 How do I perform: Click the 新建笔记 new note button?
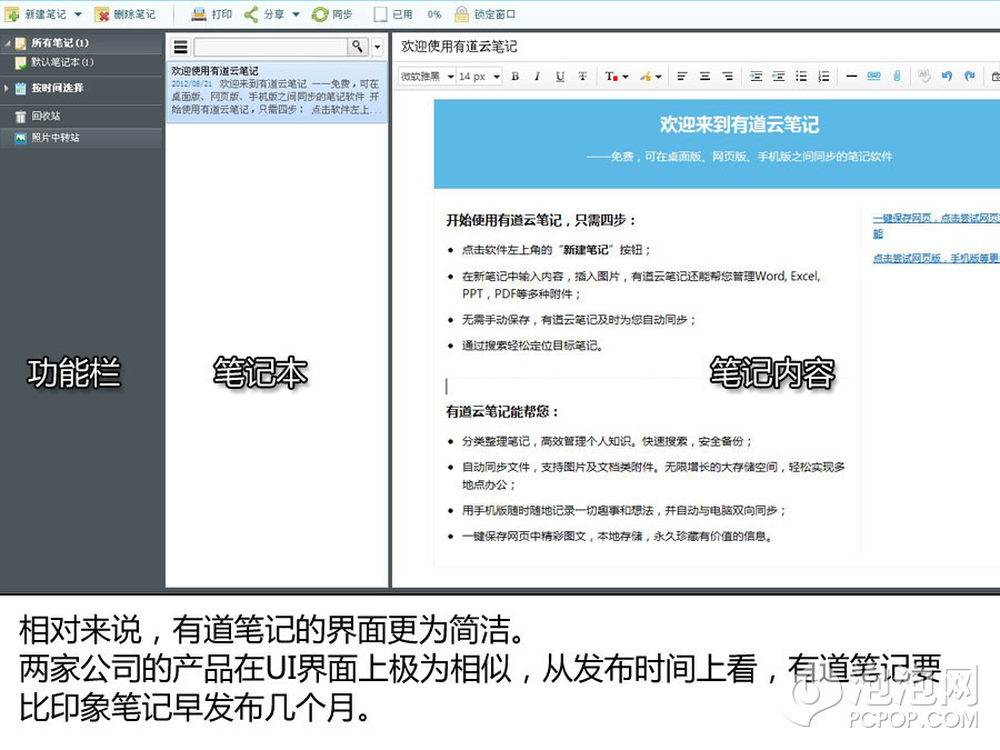pyautogui.click(x=36, y=14)
